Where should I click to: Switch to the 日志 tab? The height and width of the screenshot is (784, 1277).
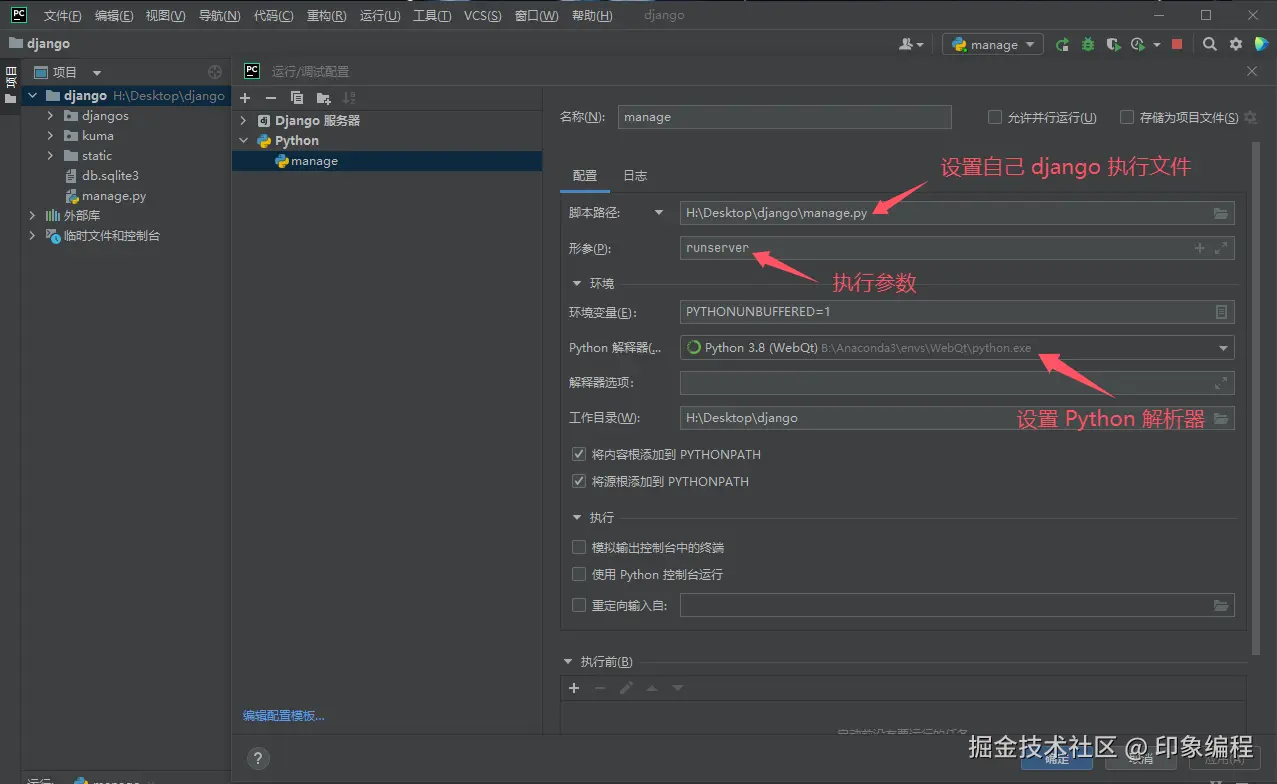click(x=635, y=176)
